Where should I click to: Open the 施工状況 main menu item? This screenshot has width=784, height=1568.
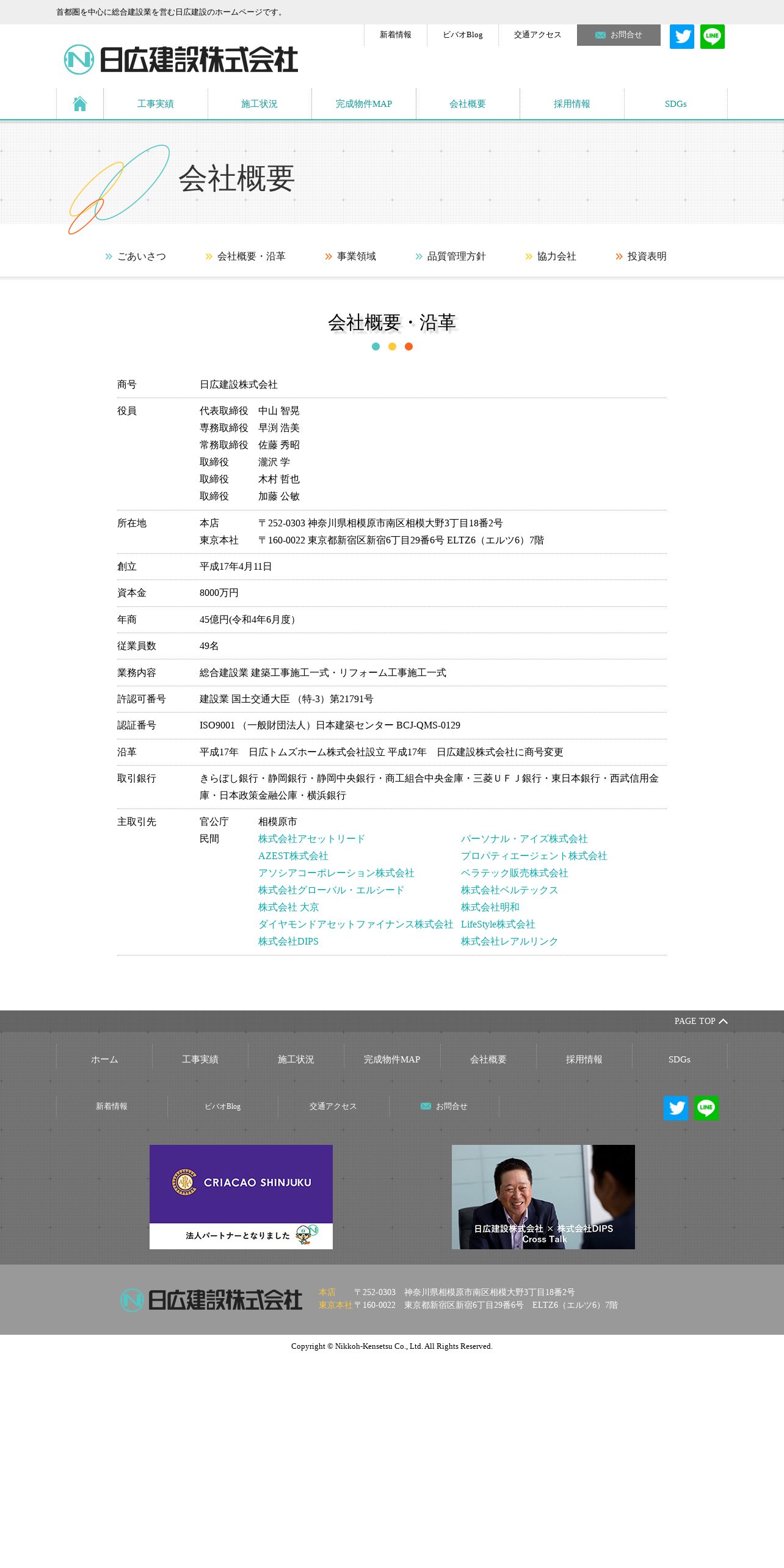point(260,104)
